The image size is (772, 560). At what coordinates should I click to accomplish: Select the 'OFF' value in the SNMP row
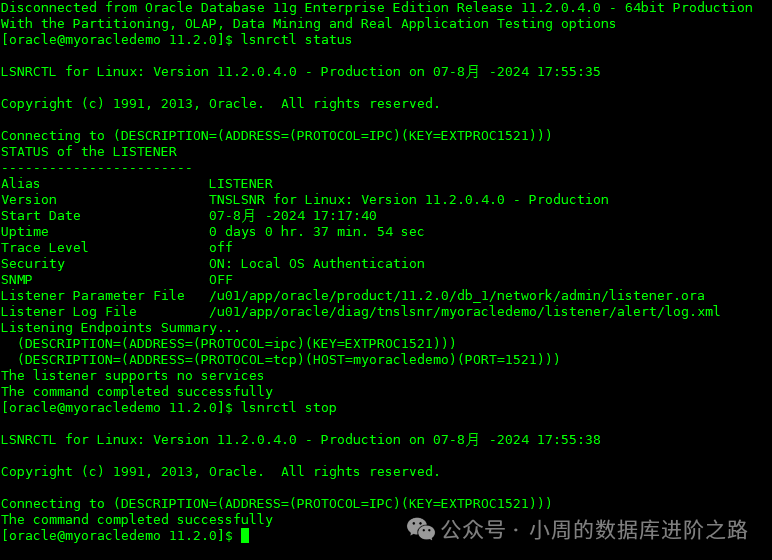(x=221, y=279)
